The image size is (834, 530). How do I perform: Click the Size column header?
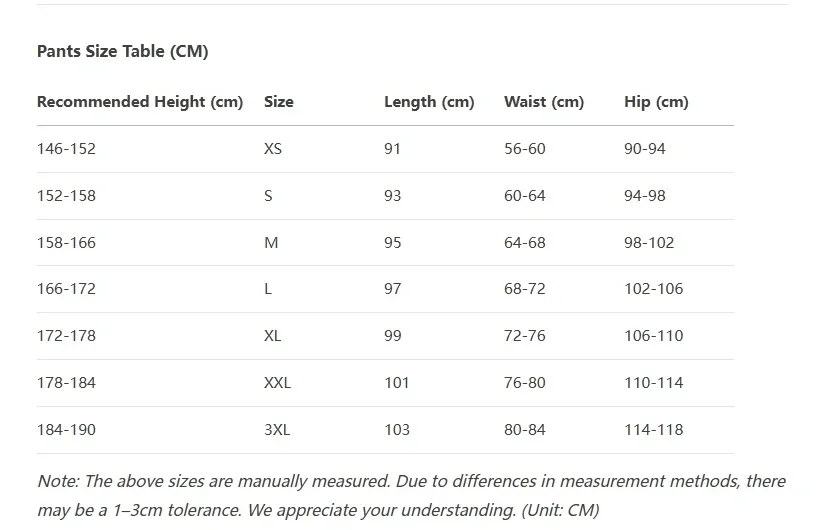(279, 102)
